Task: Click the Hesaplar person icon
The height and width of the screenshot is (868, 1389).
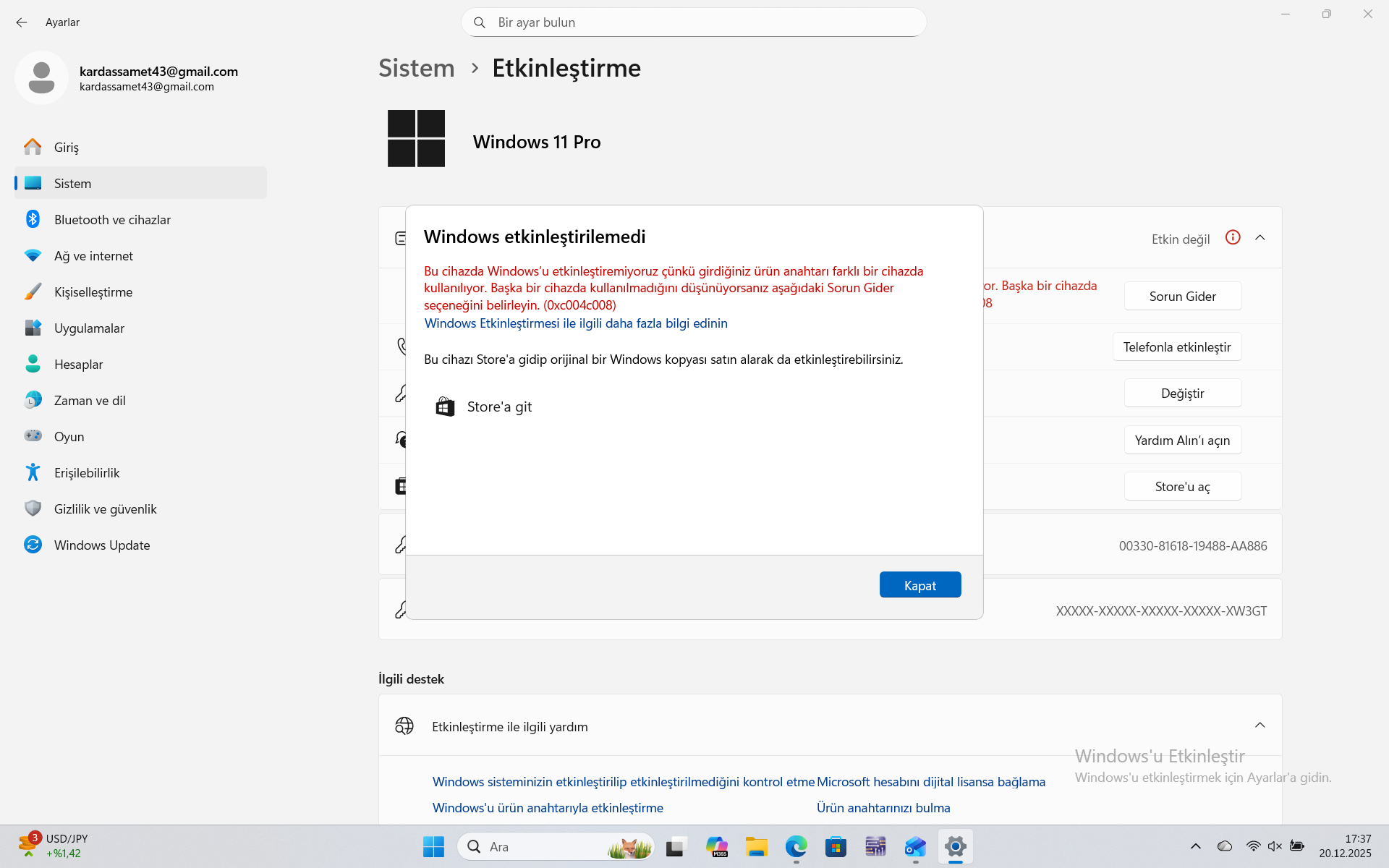Action: tap(33, 364)
